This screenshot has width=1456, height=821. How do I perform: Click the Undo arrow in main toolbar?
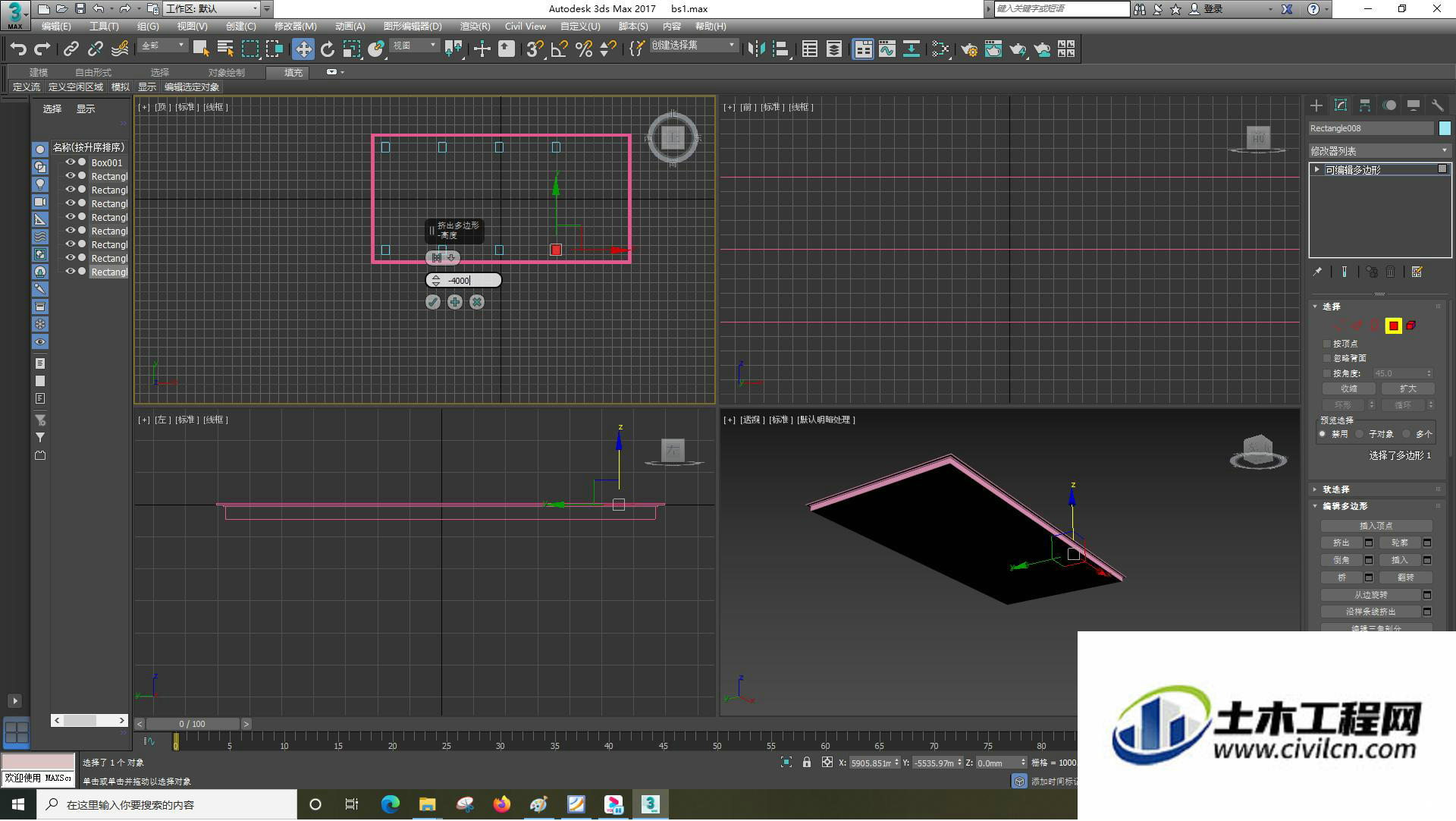(18, 49)
